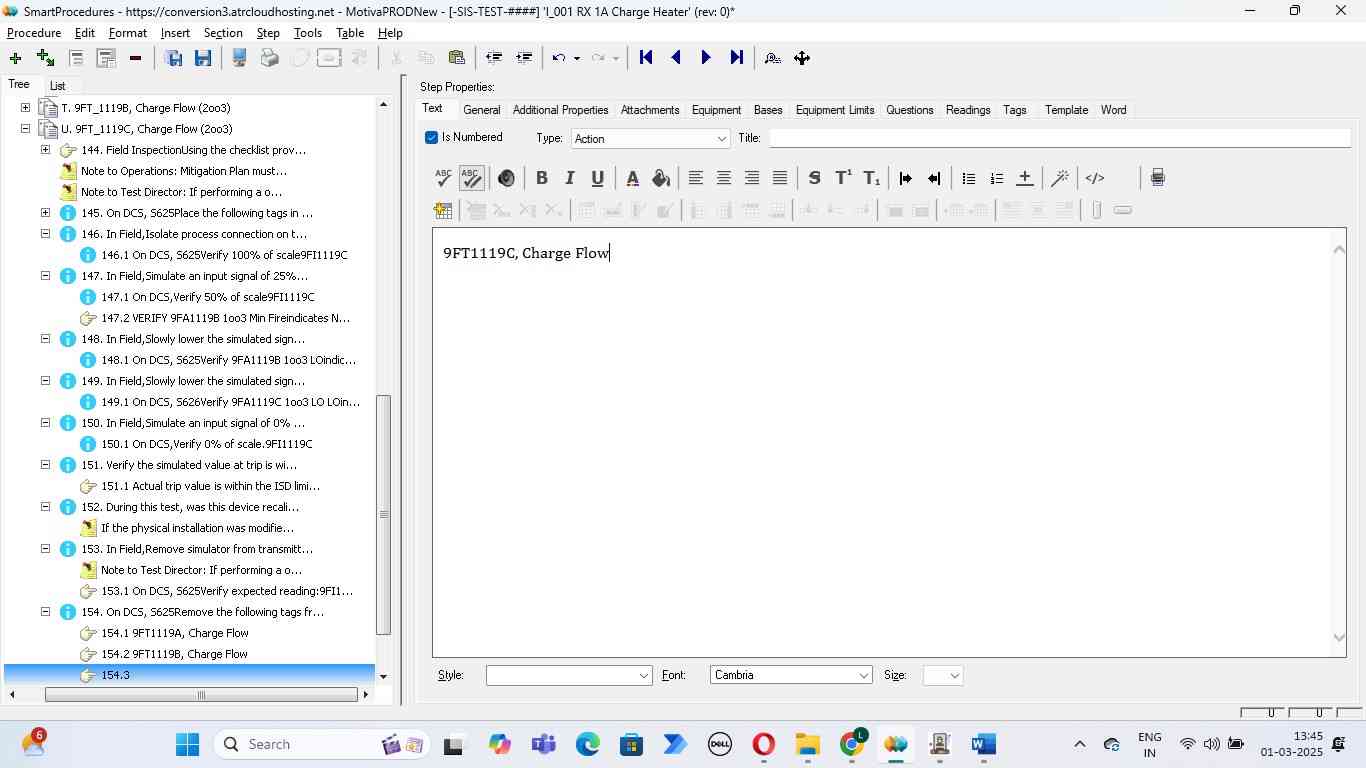
Task: Apply strikethrough with the S icon
Action: (814, 178)
